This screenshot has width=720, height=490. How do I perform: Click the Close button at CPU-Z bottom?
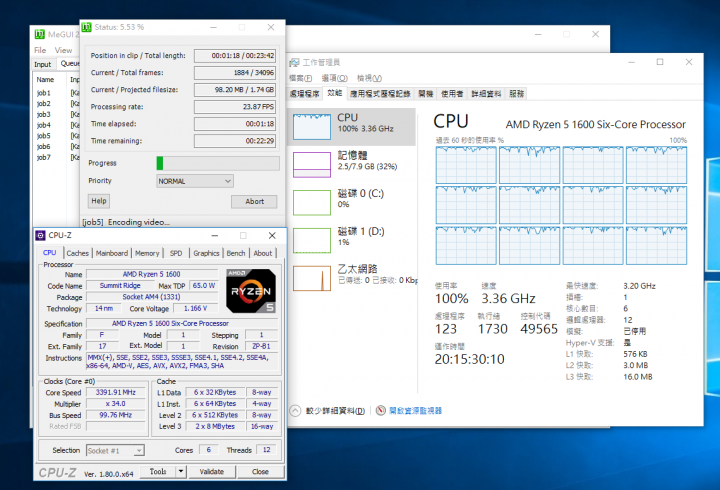(260, 472)
